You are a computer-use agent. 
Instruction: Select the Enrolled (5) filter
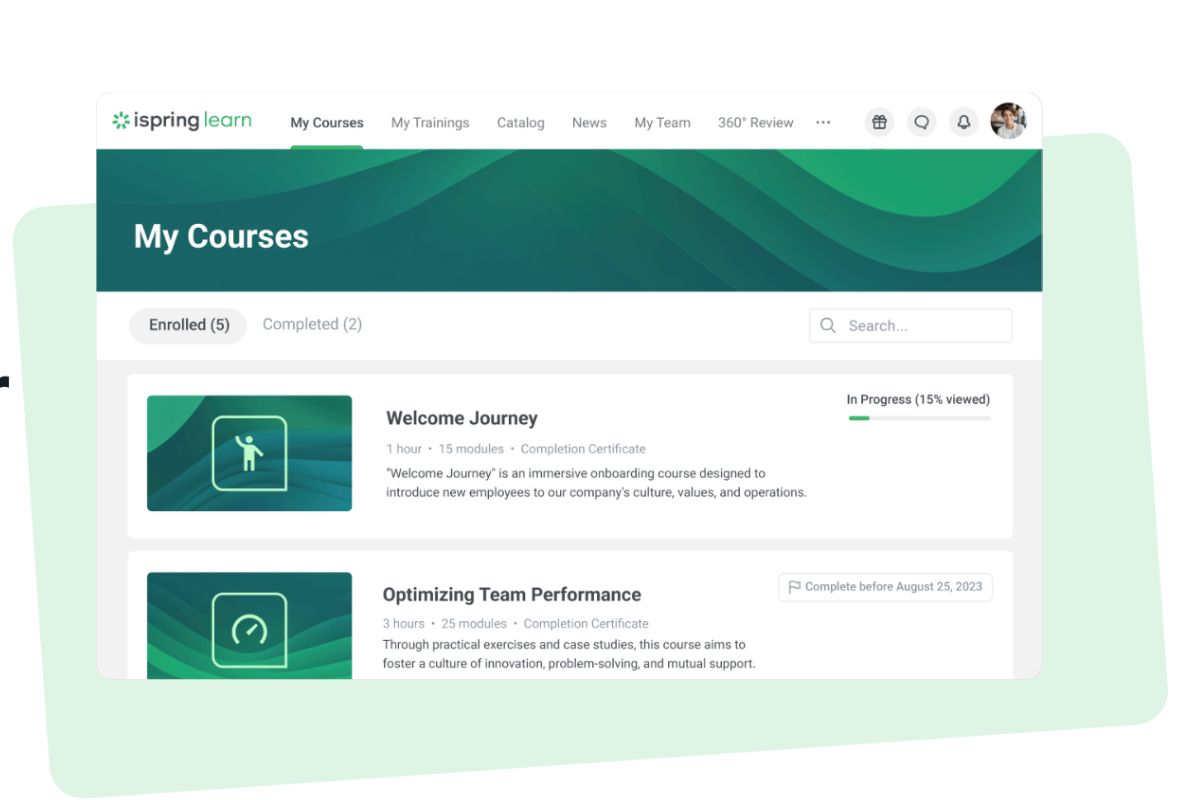point(188,325)
